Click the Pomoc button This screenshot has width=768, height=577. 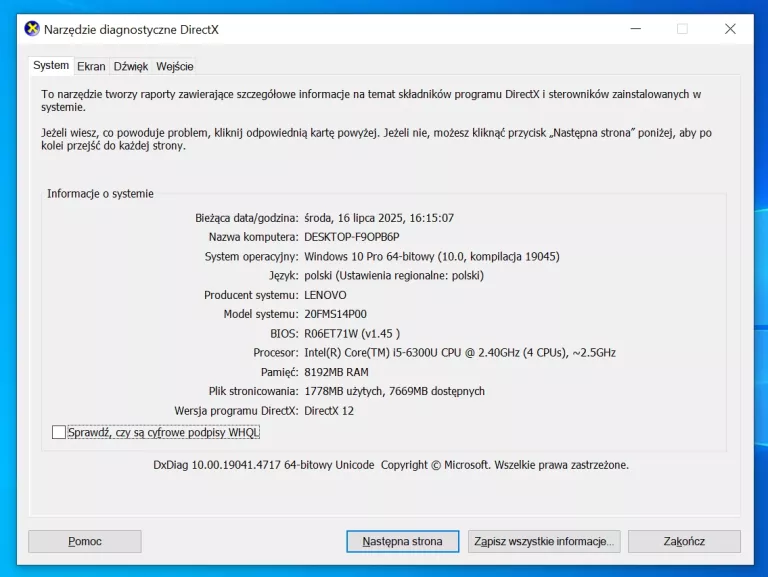(85, 541)
